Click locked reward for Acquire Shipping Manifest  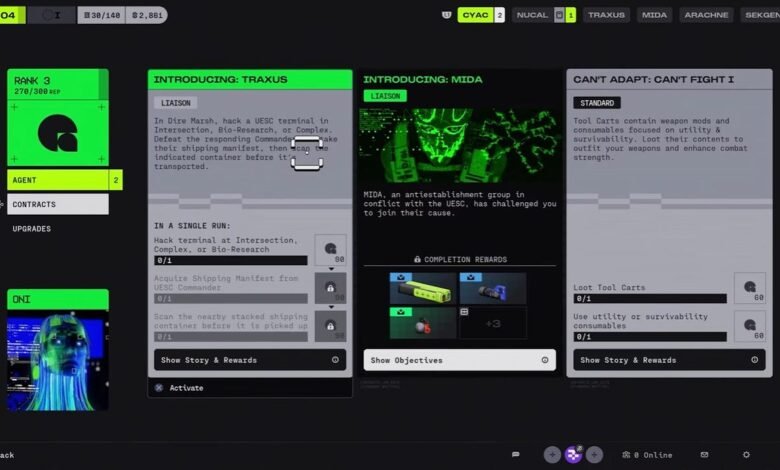(x=330, y=288)
